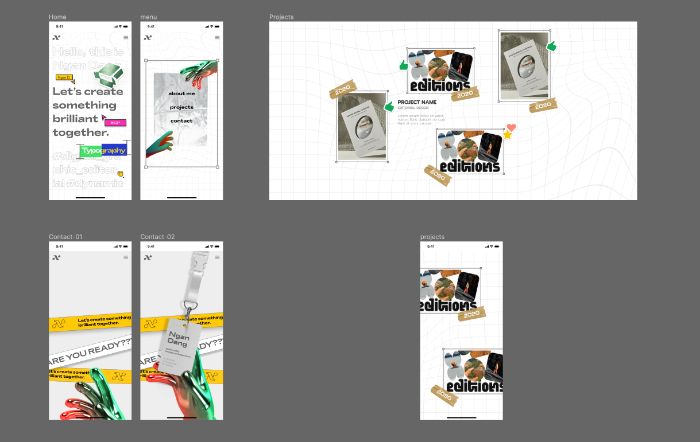Image resolution: width=700 pixels, height=442 pixels.
Task: Open the bottom editions card in Projects frame
Action: 470,151
